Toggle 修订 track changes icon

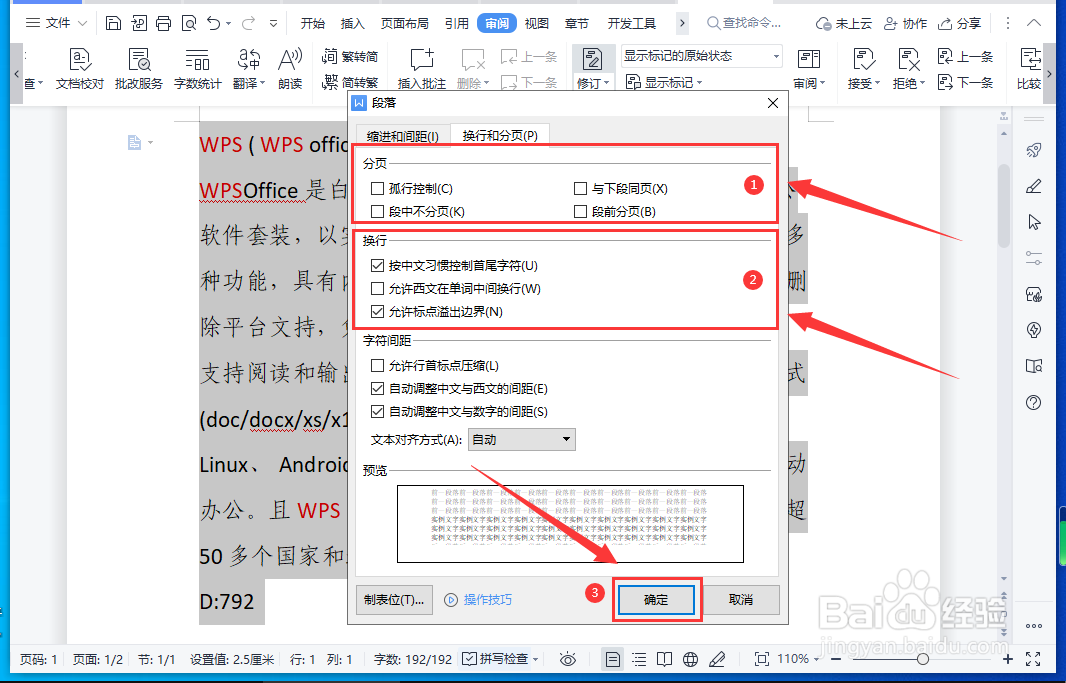pyautogui.click(x=592, y=60)
